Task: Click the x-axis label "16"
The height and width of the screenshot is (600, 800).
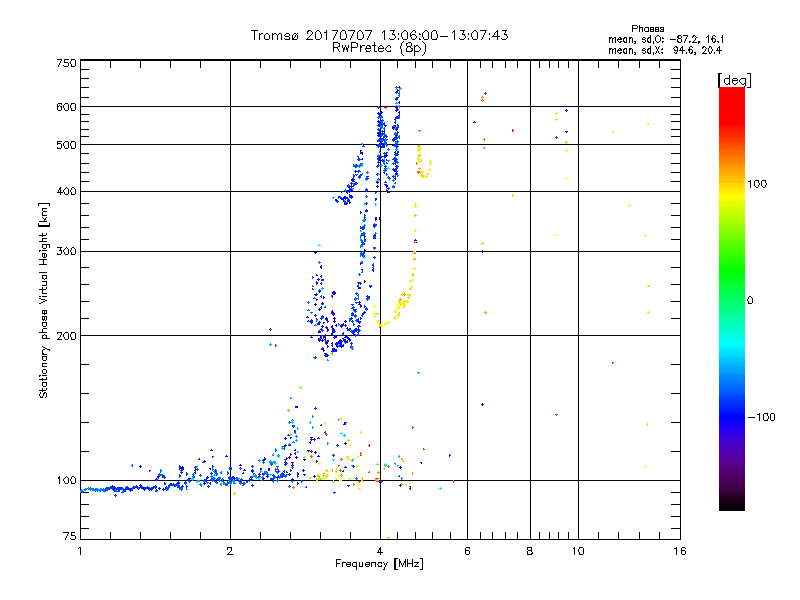Action: tap(680, 551)
